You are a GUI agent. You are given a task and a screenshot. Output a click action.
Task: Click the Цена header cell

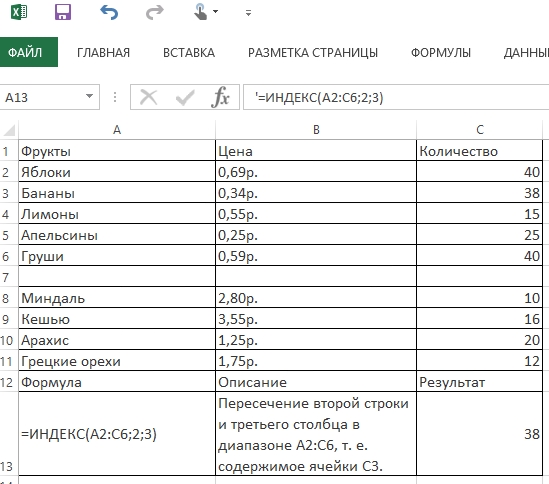[316, 151]
